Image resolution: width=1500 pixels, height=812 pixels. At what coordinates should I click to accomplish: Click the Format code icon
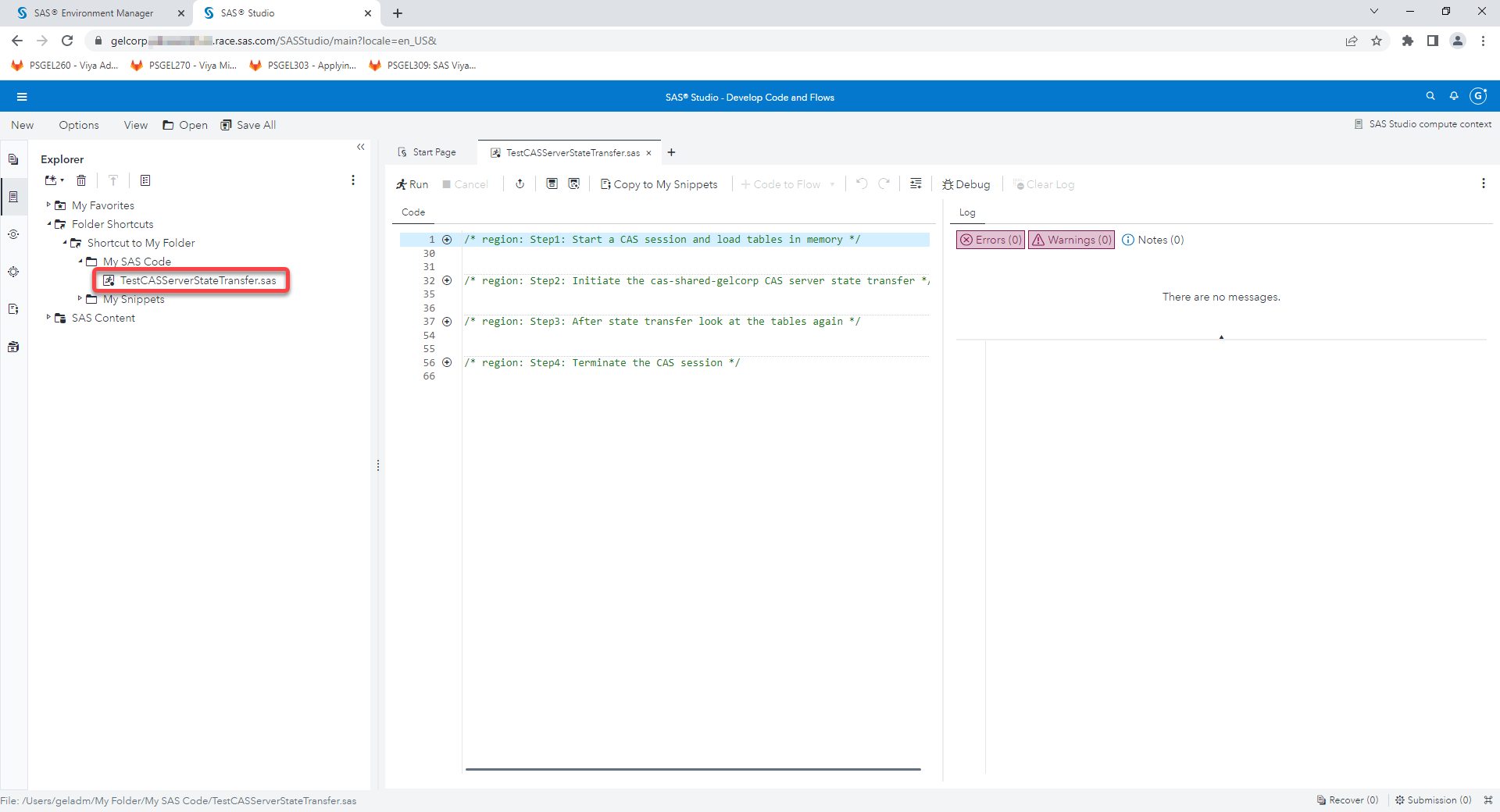coord(916,183)
